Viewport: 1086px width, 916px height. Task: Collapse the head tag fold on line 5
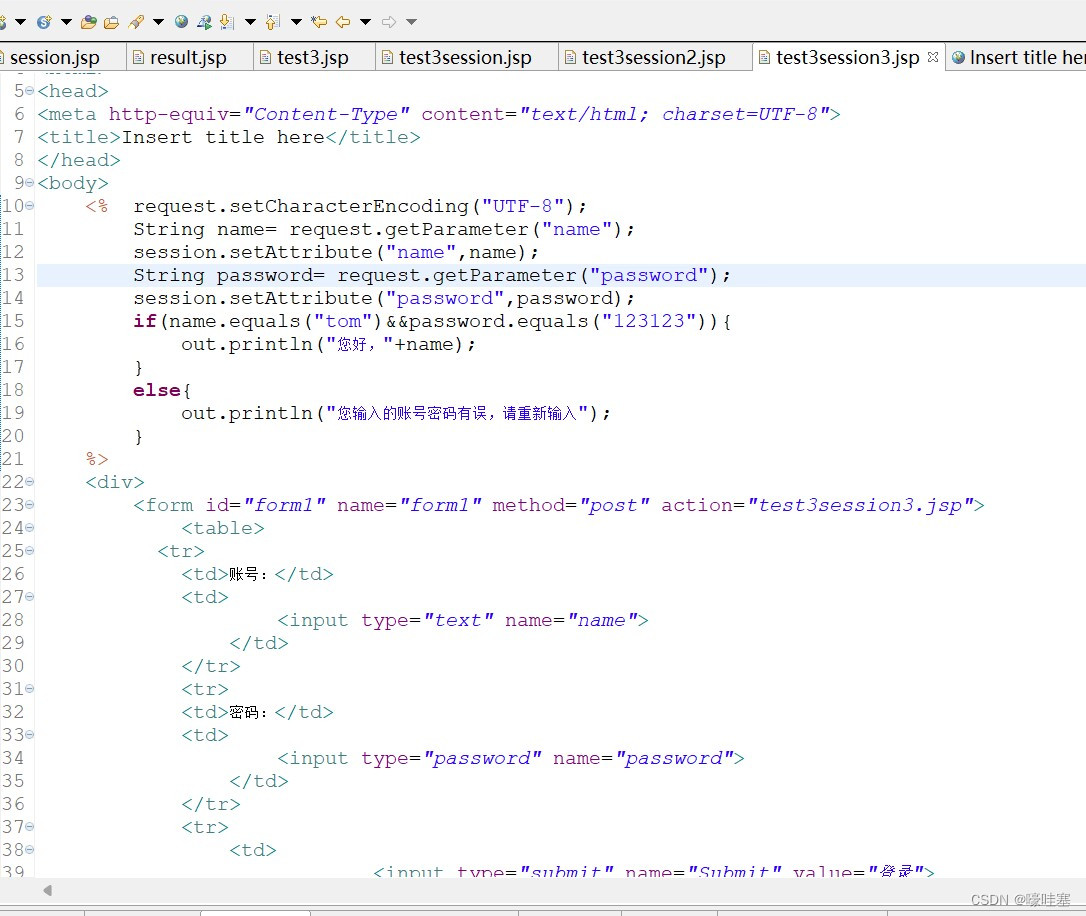click(29, 91)
